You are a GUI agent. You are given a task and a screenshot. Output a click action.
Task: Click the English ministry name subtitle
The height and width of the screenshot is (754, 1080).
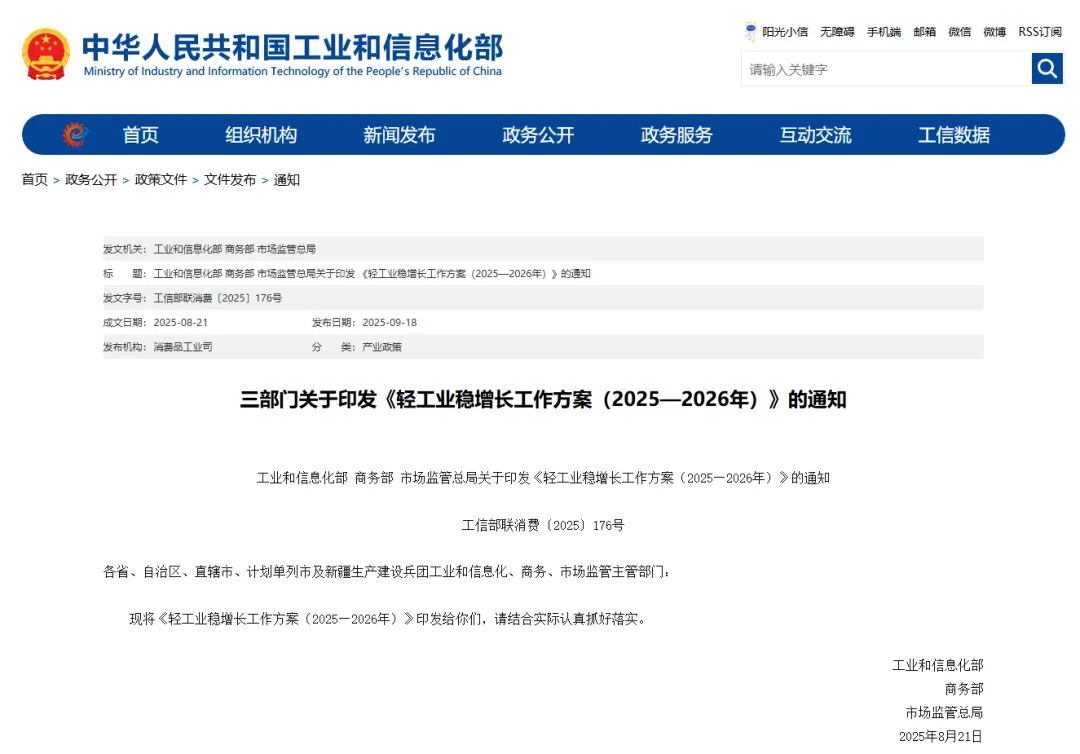click(293, 72)
